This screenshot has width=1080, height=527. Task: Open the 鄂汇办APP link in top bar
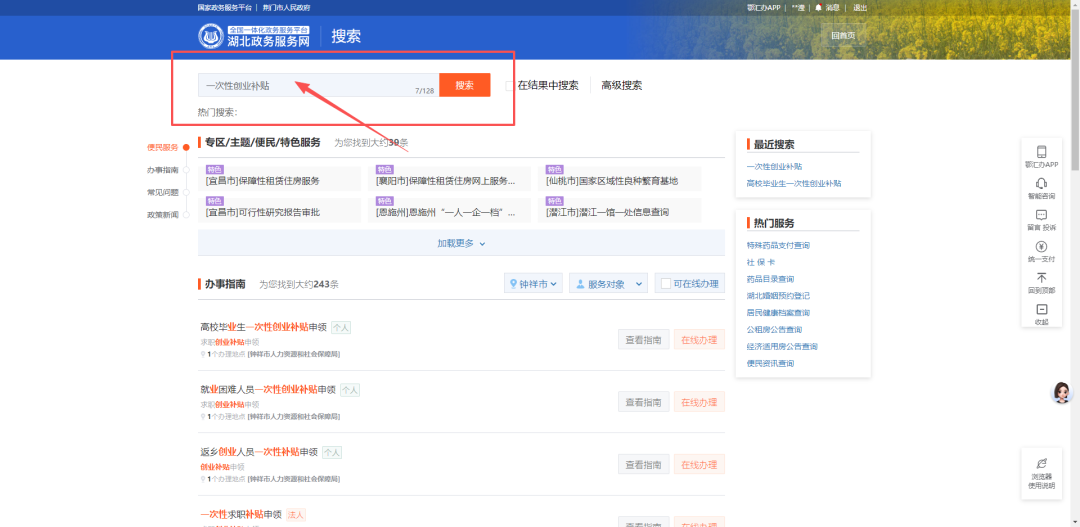tap(763, 8)
